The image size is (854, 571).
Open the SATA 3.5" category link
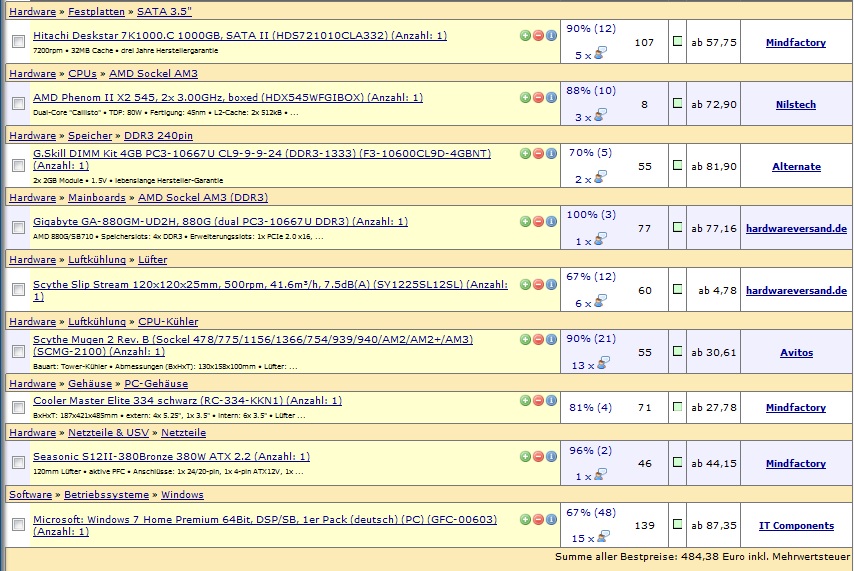164,11
